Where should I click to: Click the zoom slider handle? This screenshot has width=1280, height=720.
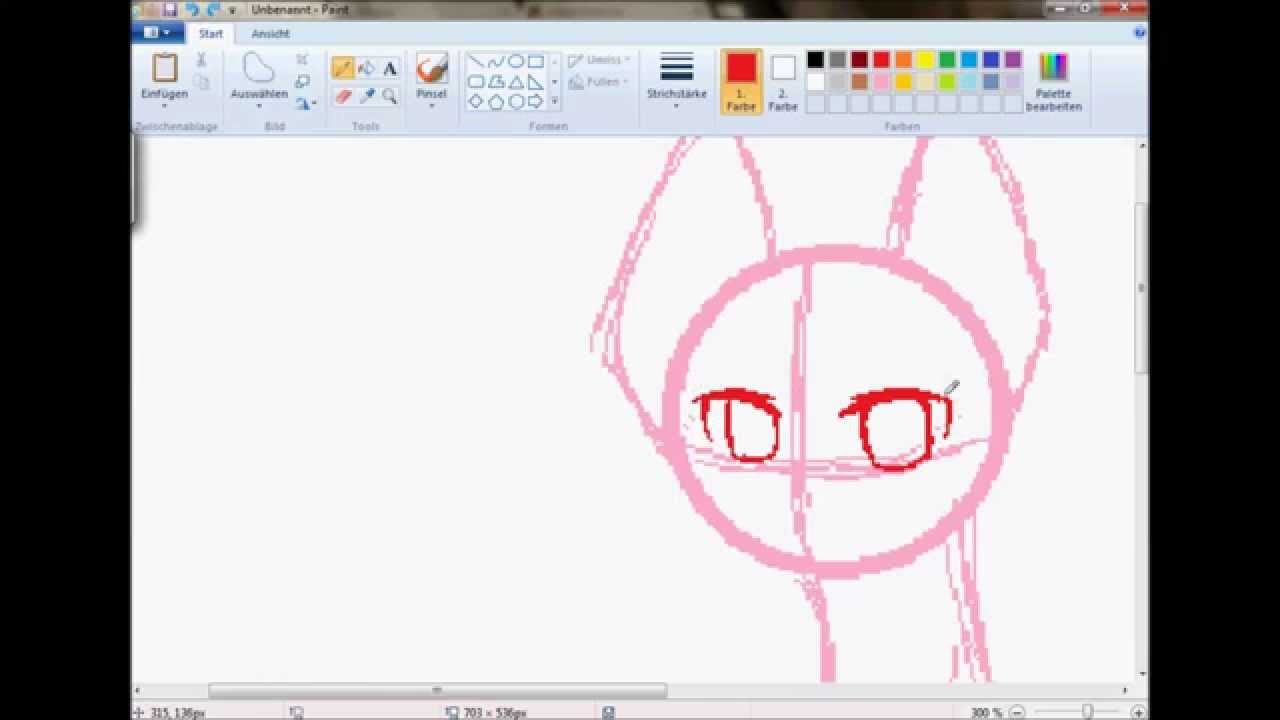click(x=1087, y=712)
